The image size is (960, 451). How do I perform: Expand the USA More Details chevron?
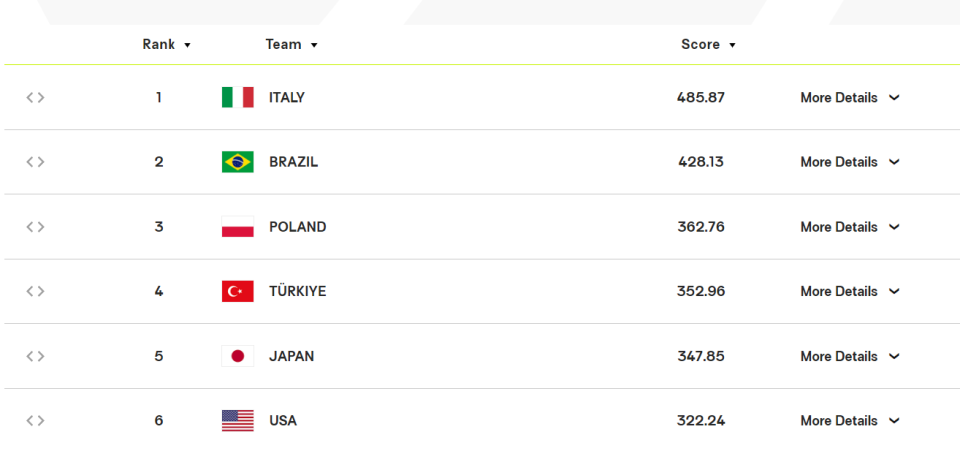tap(894, 421)
